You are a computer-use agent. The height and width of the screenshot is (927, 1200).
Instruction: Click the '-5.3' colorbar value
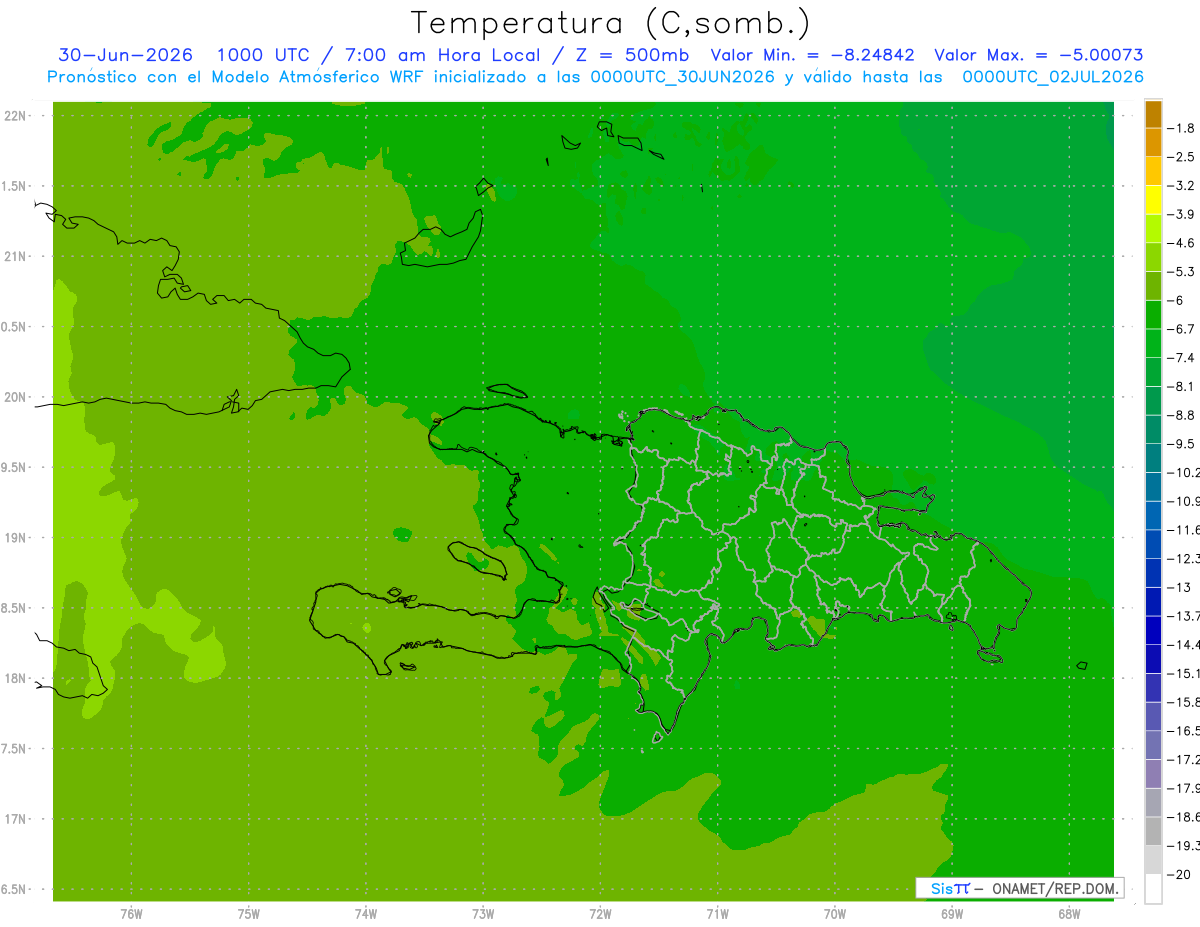pyautogui.click(x=1182, y=272)
